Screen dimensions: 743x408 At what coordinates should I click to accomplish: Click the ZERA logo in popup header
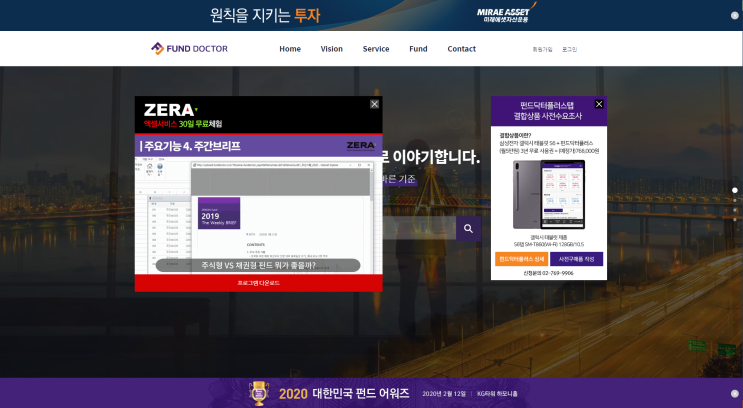171,110
